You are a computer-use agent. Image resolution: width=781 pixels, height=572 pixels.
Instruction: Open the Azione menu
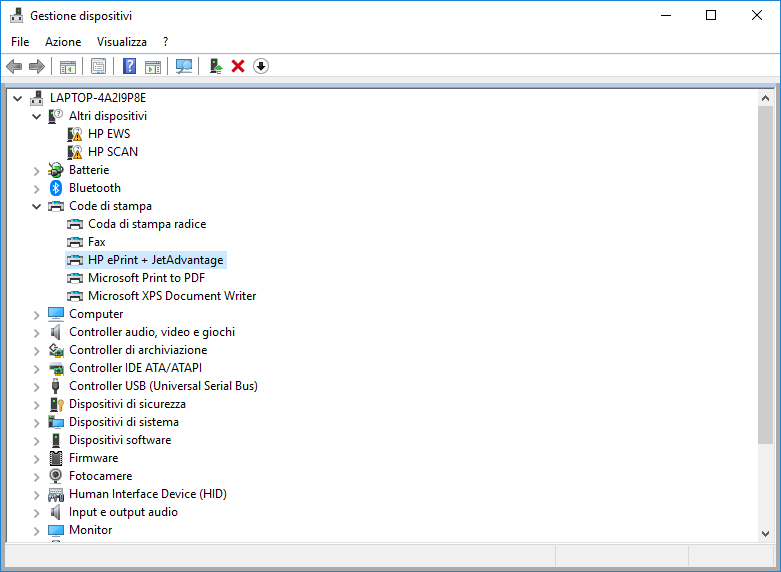point(63,42)
